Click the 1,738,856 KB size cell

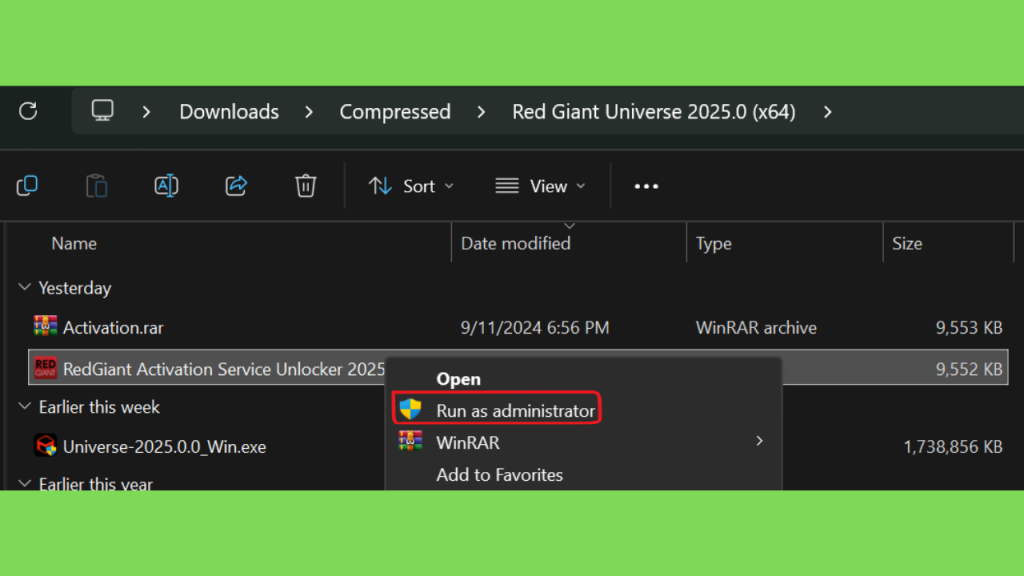[x=953, y=447]
